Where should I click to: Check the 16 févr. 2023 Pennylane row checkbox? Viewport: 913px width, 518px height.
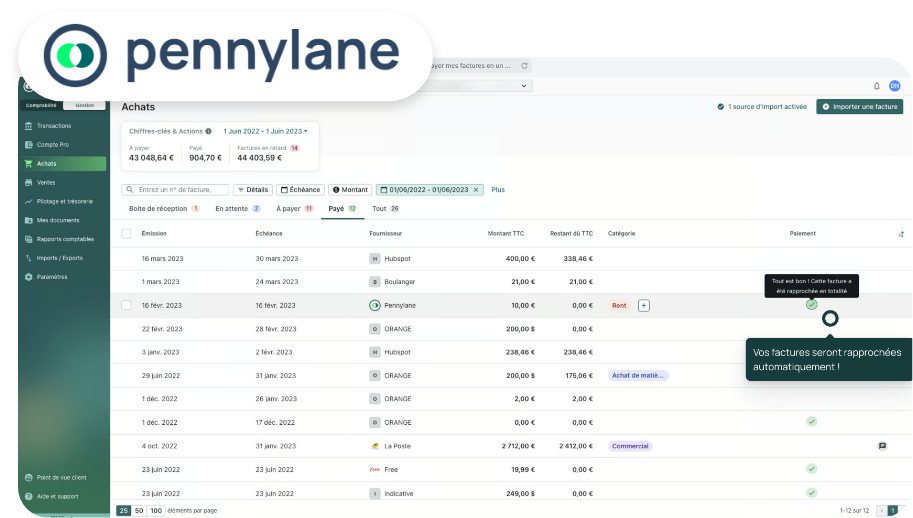pyautogui.click(x=126, y=305)
